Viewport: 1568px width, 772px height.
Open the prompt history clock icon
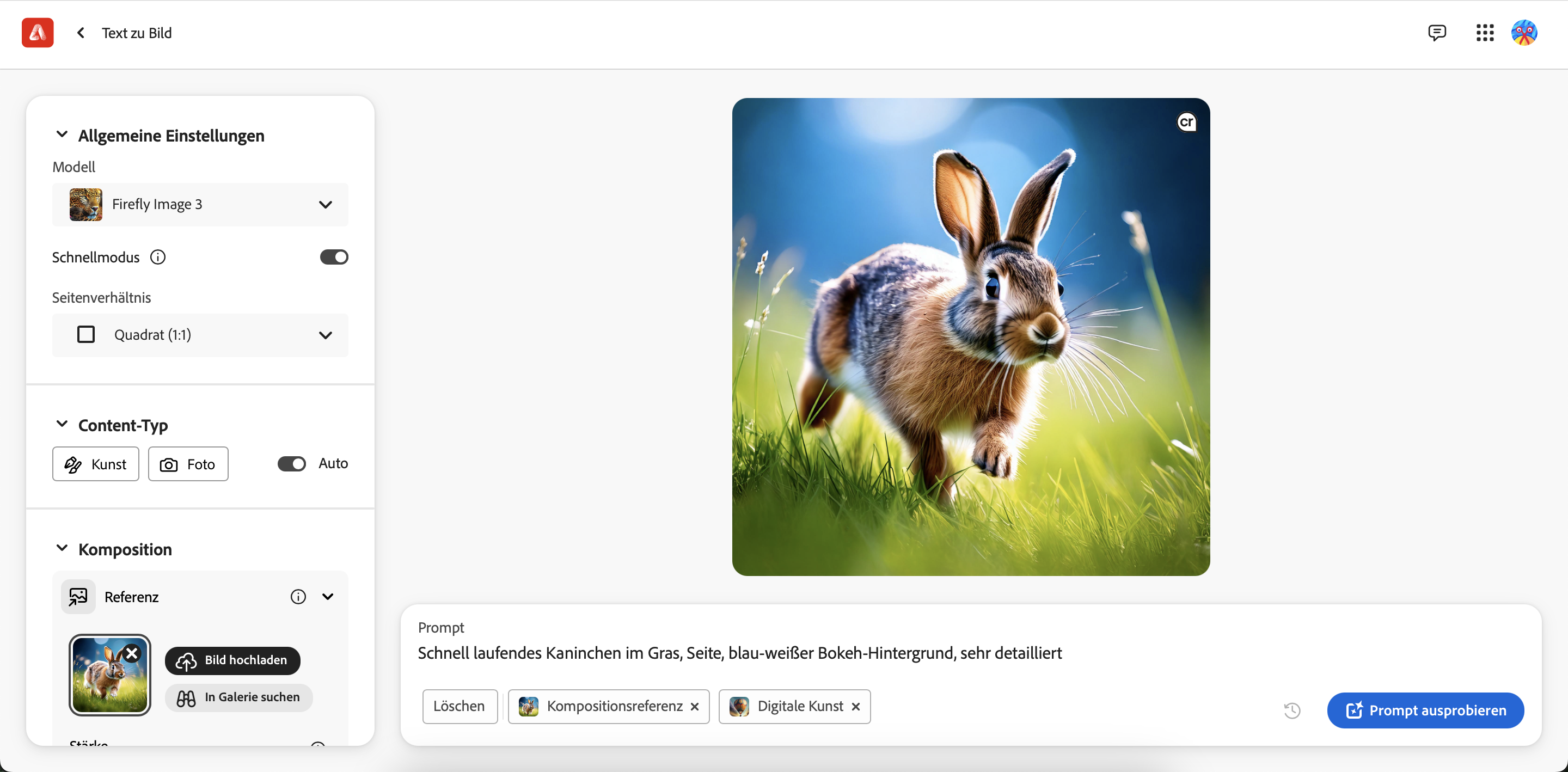(x=1291, y=710)
